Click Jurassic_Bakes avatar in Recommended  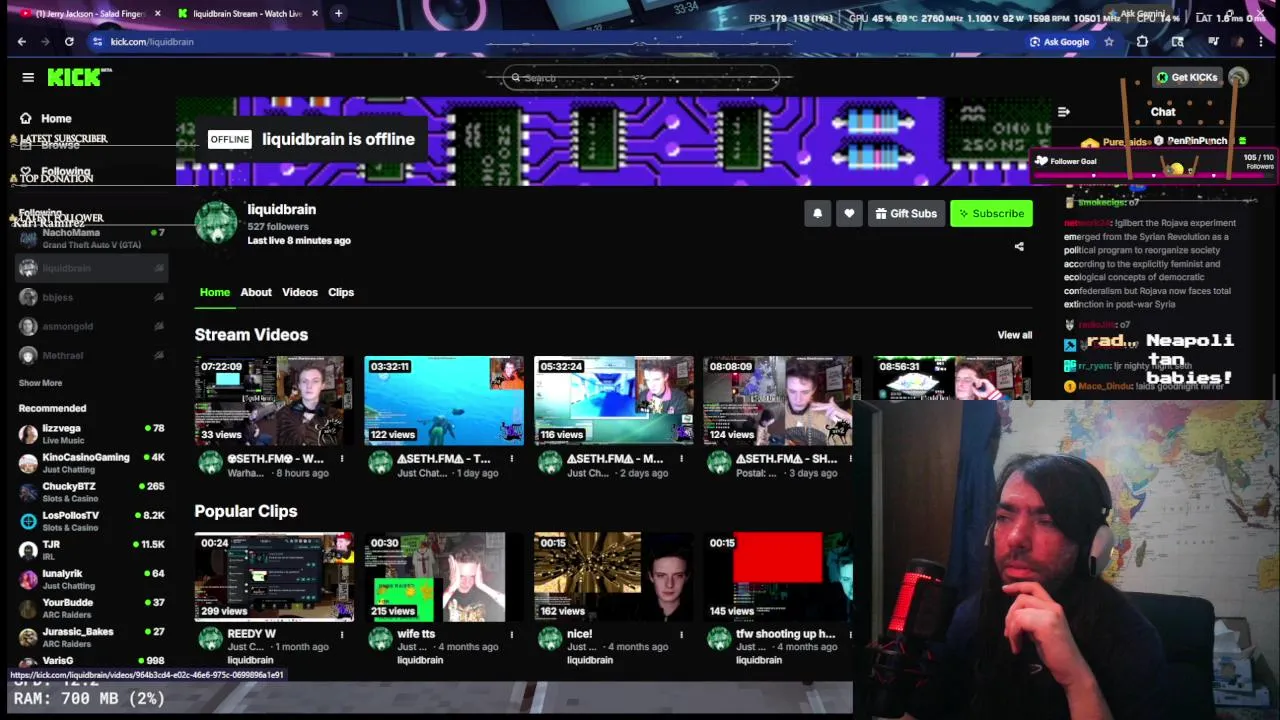point(28,637)
